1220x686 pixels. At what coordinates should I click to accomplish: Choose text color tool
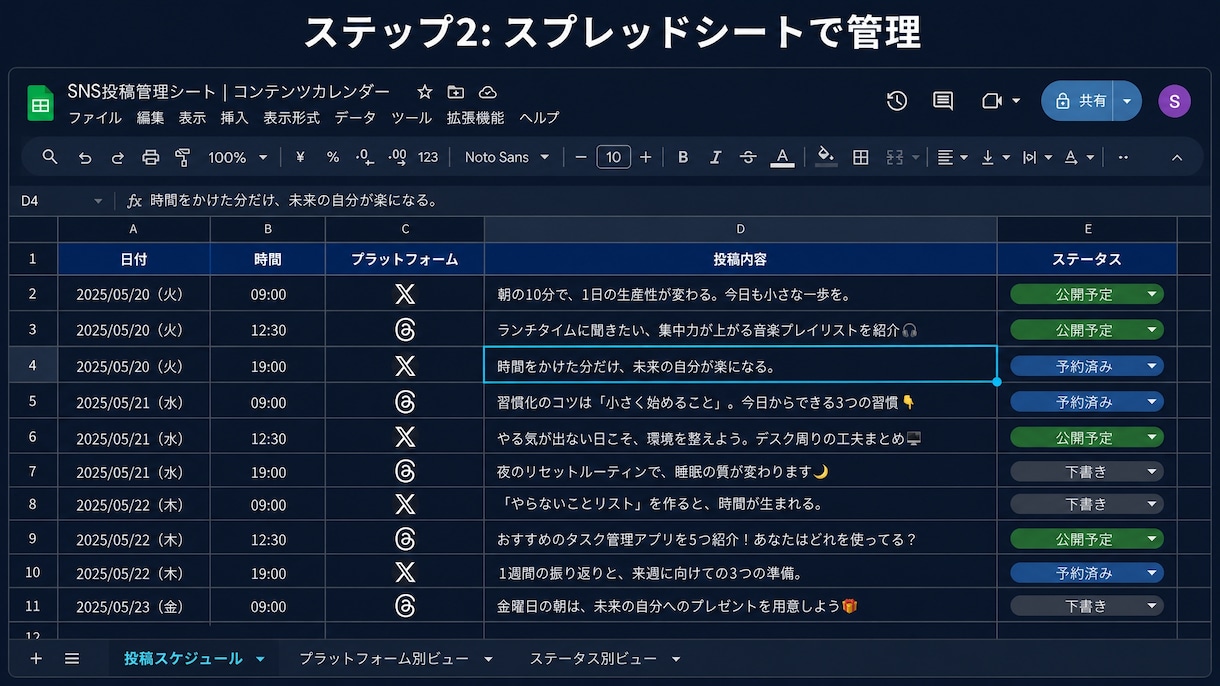click(x=783, y=157)
